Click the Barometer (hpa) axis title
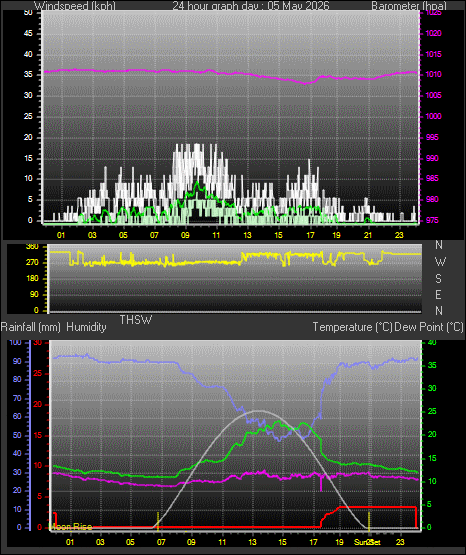Screen dimensions: 466x555 click(x=409, y=5)
